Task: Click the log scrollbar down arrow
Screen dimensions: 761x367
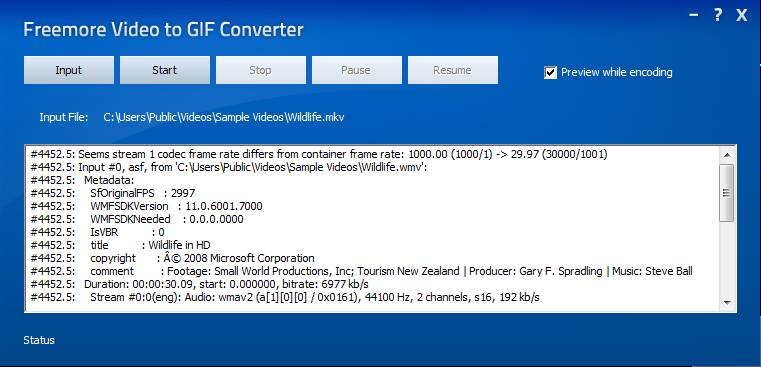Action: [727, 302]
